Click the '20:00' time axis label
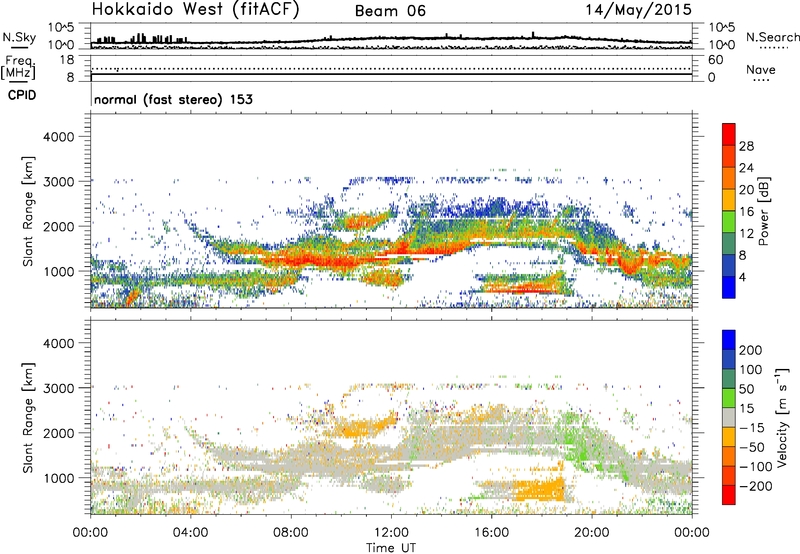The image size is (800, 554). click(x=591, y=533)
